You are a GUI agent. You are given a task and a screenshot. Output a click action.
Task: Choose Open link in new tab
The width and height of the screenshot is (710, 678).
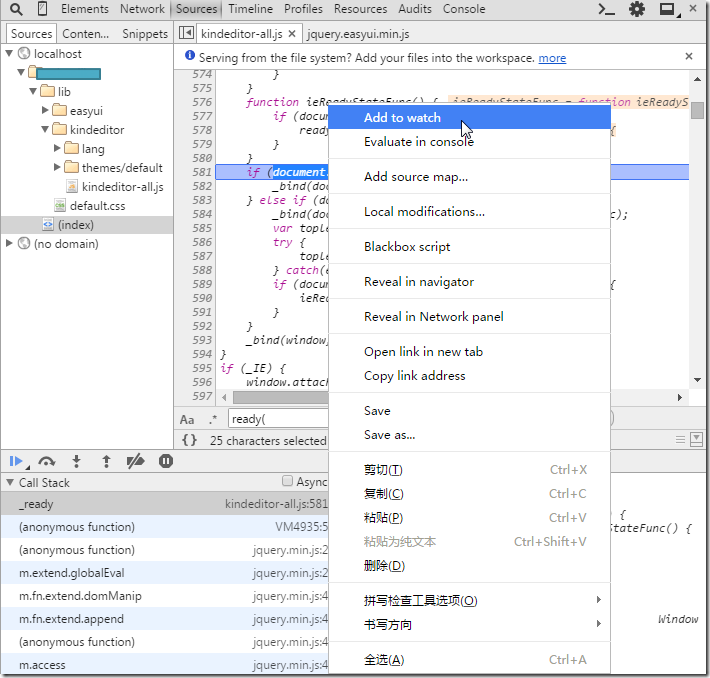[470, 352]
